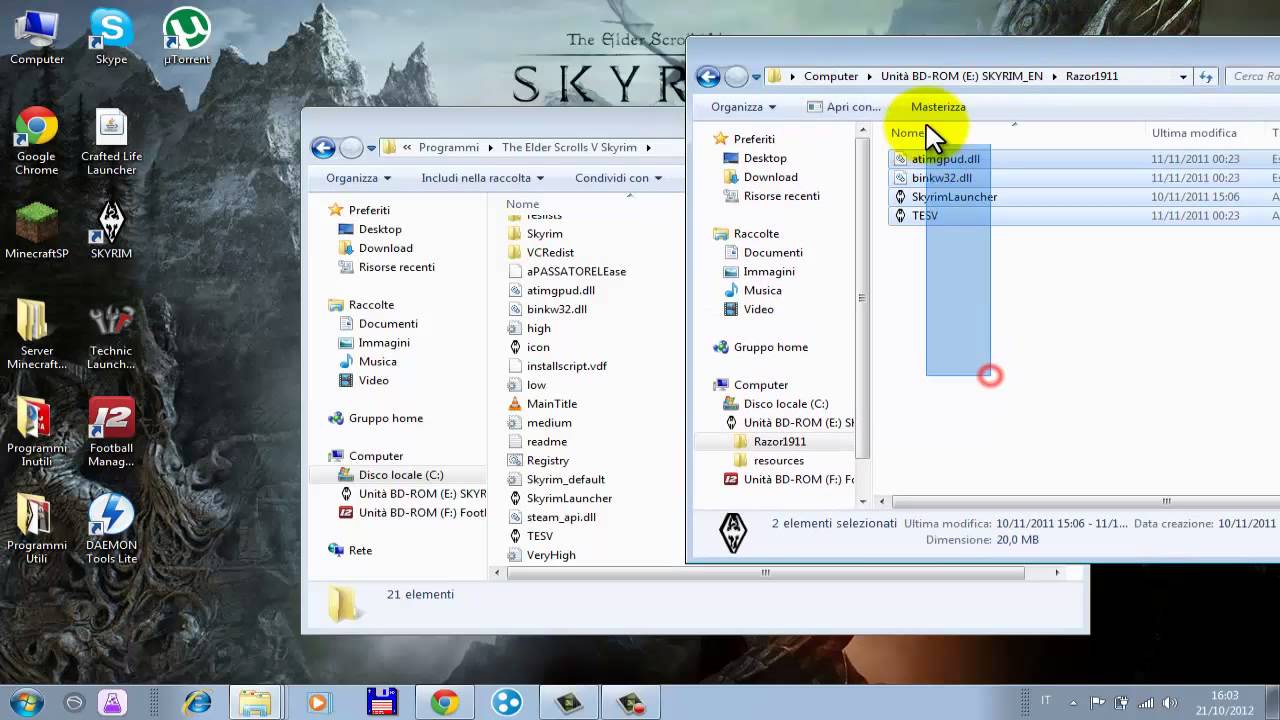Click the Apri con toolbar button
The width and height of the screenshot is (1280, 720).
point(844,107)
